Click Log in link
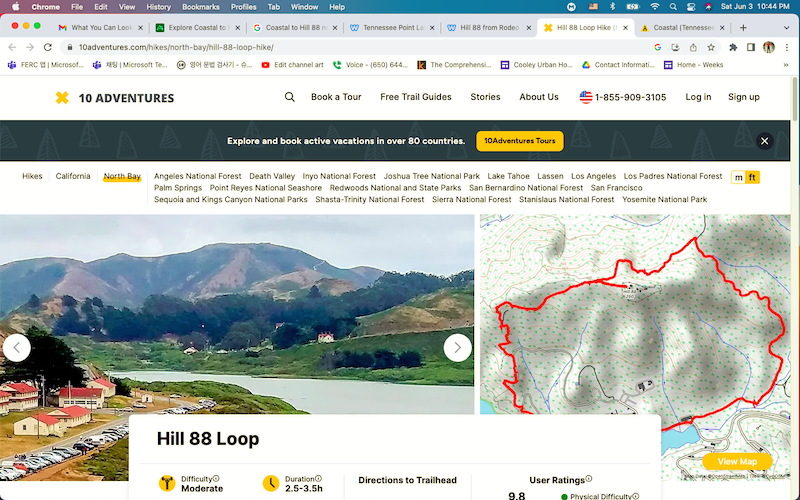The width and height of the screenshot is (800, 500). [x=698, y=97]
